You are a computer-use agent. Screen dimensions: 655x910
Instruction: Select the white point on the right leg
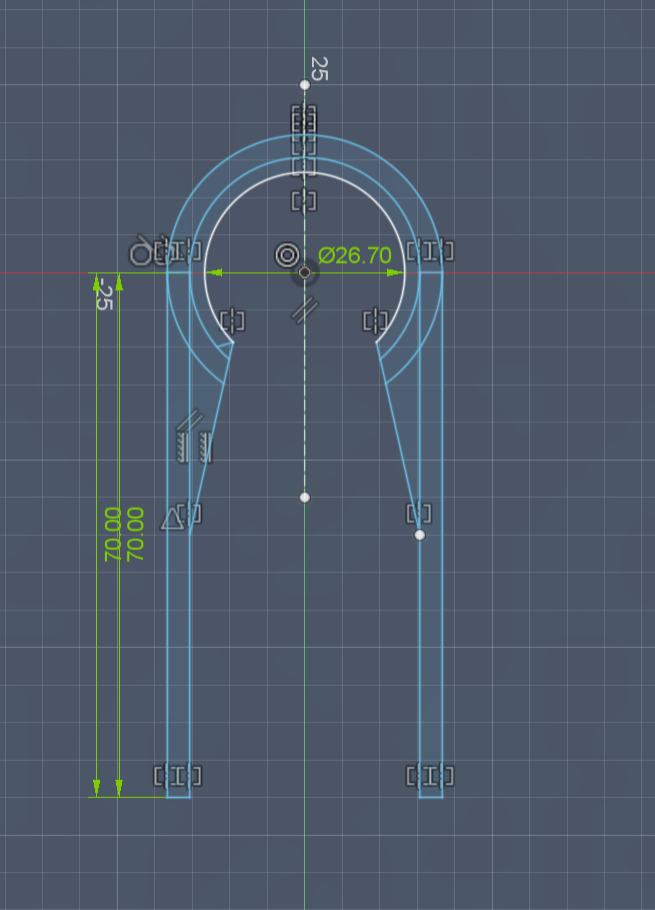point(419,535)
